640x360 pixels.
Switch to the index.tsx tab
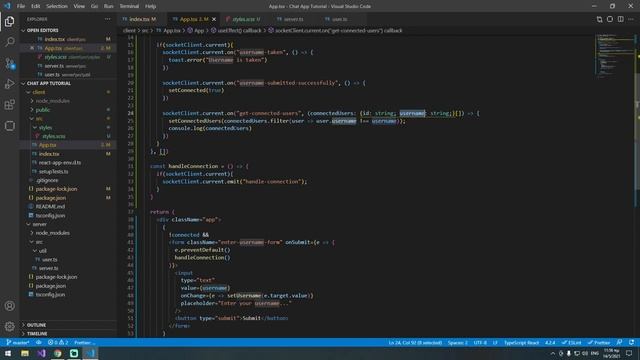point(142,19)
